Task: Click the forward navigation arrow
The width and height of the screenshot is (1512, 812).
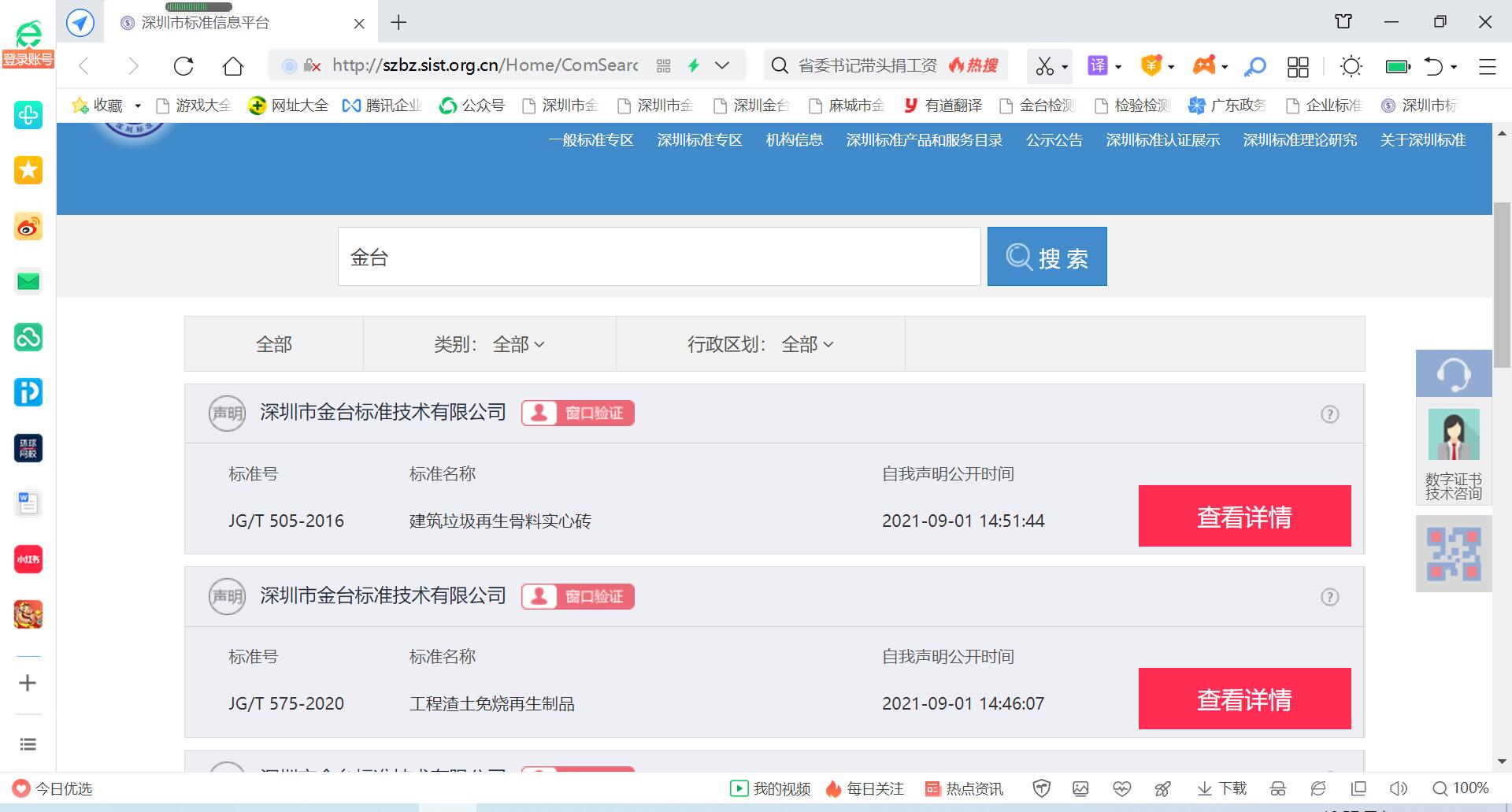Action: pyautogui.click(x=133, y=66)
